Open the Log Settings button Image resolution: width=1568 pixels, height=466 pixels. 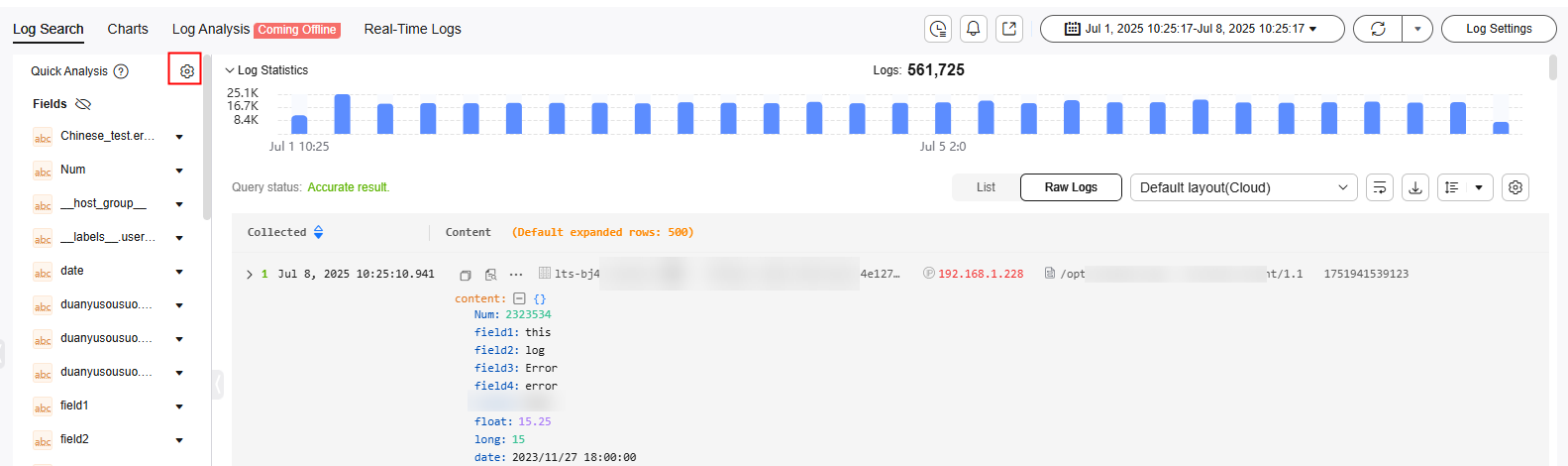(1499, 29)
